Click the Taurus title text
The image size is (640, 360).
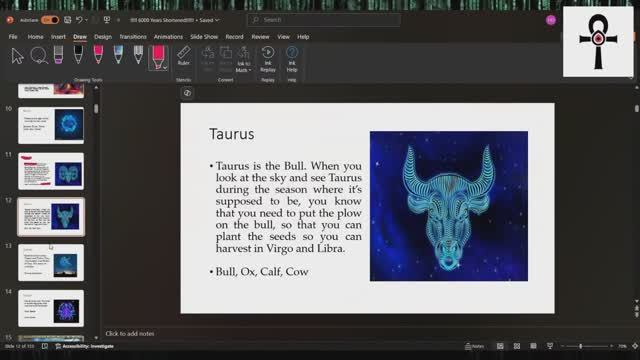pyautogui.click(x=232, y=134)
